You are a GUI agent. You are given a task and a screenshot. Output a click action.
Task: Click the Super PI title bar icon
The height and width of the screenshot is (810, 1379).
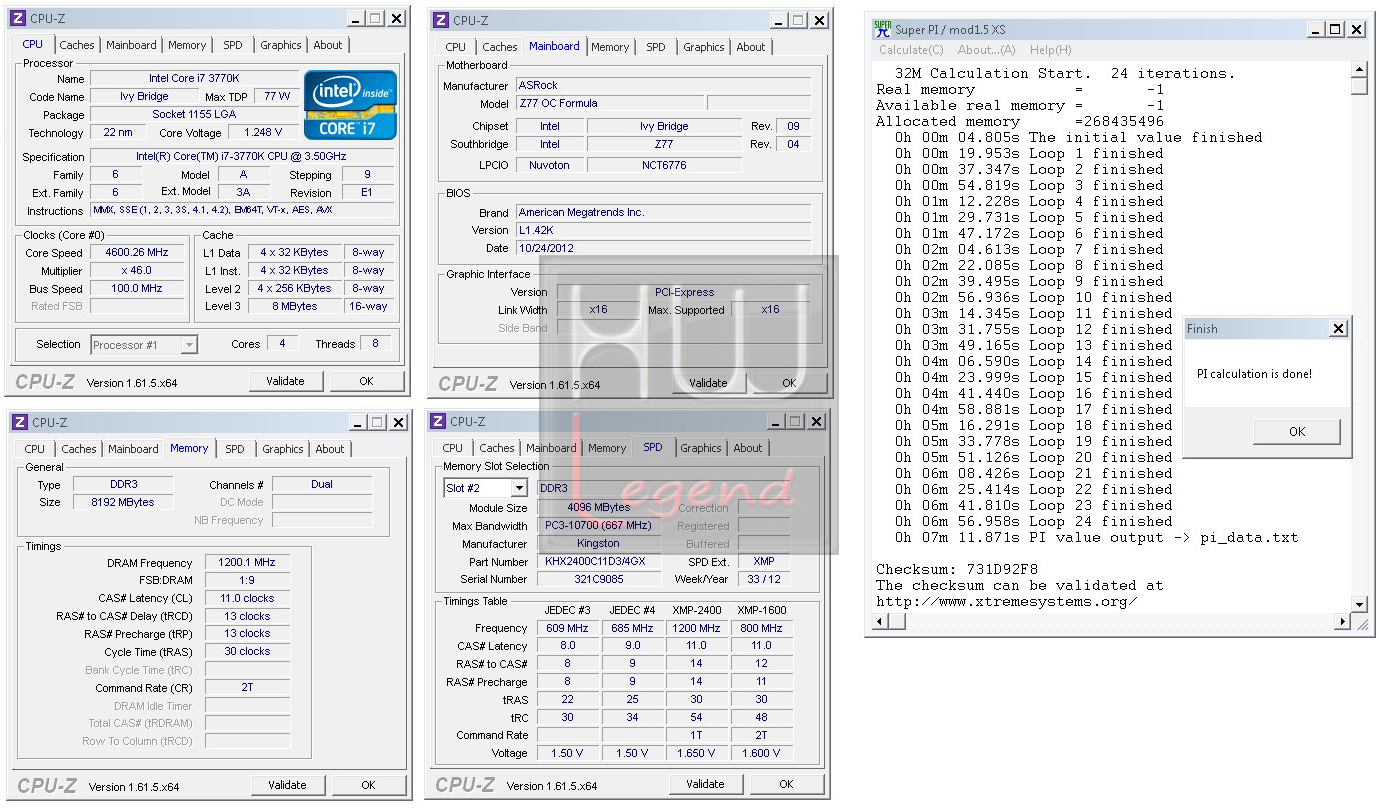[882, 29]
